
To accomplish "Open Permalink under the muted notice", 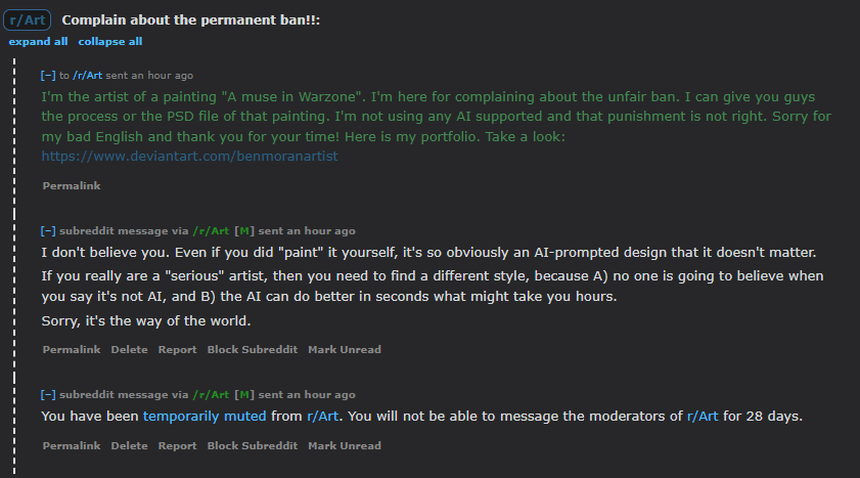I will [71, 446].
